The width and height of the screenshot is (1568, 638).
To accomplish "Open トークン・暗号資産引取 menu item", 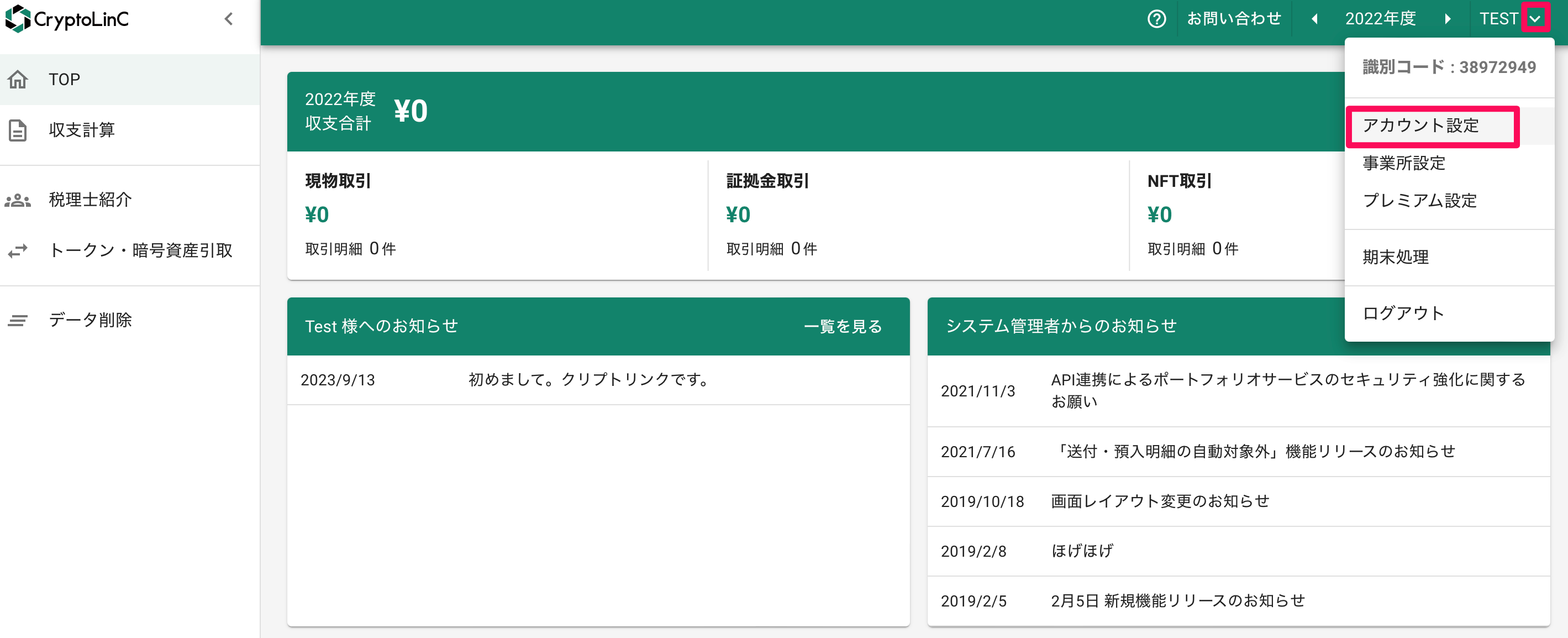I will coord(130,250).
